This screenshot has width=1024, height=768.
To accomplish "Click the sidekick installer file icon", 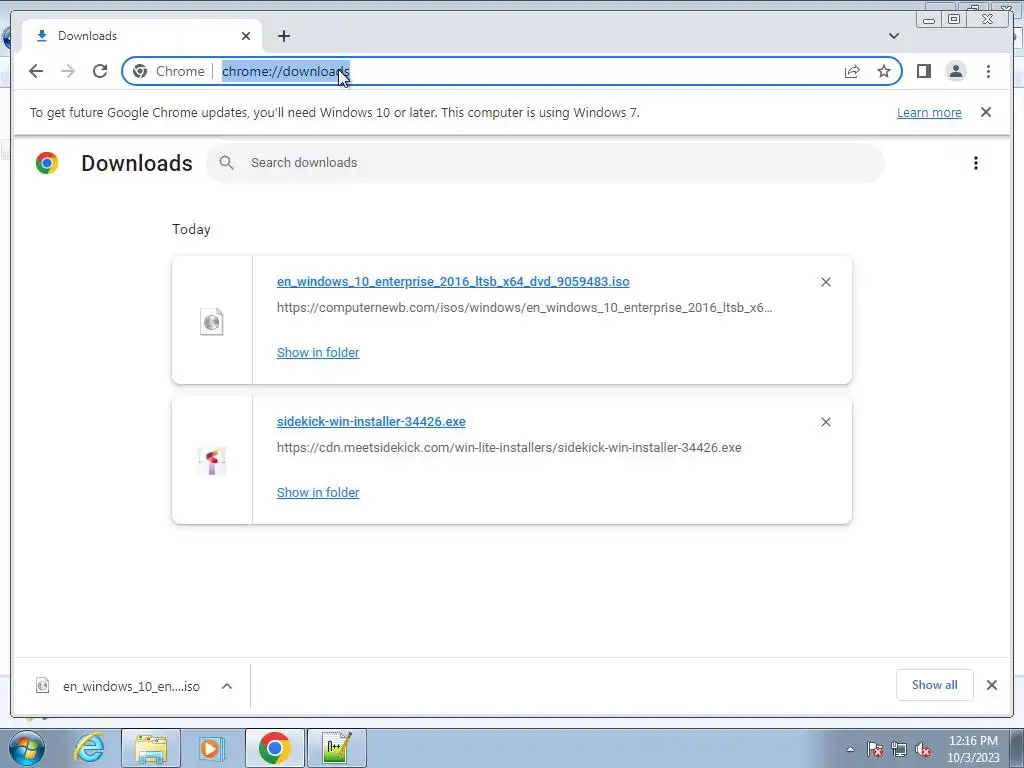I will point(212,461).
